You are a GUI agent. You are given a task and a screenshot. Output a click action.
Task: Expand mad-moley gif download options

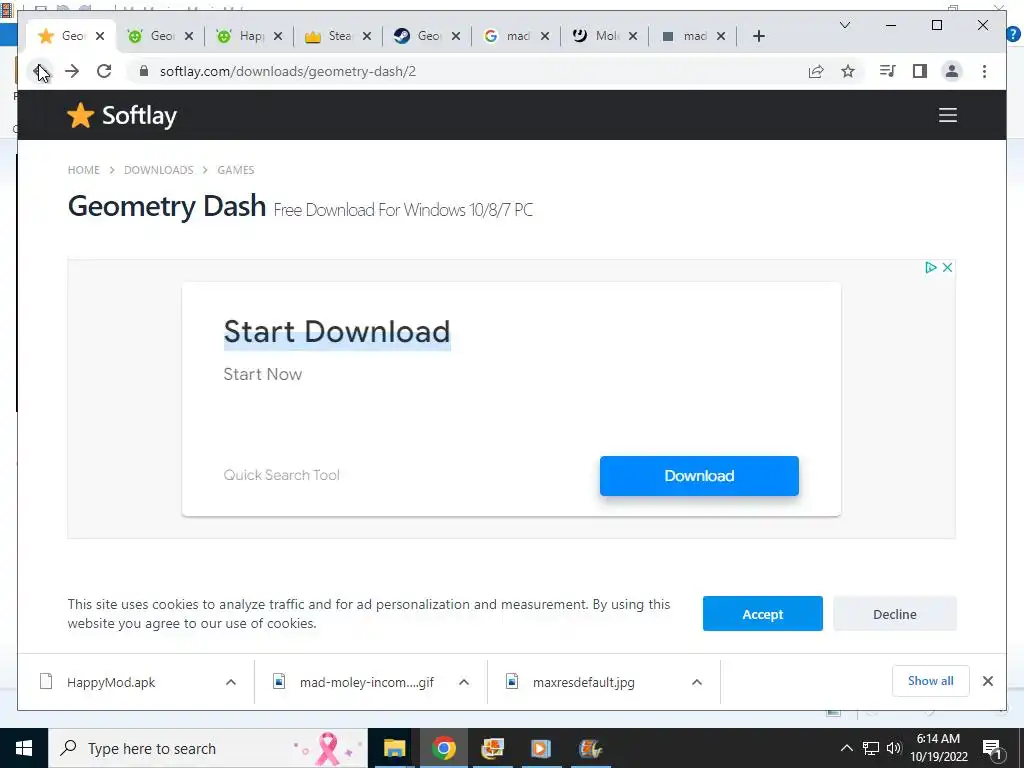464,682
